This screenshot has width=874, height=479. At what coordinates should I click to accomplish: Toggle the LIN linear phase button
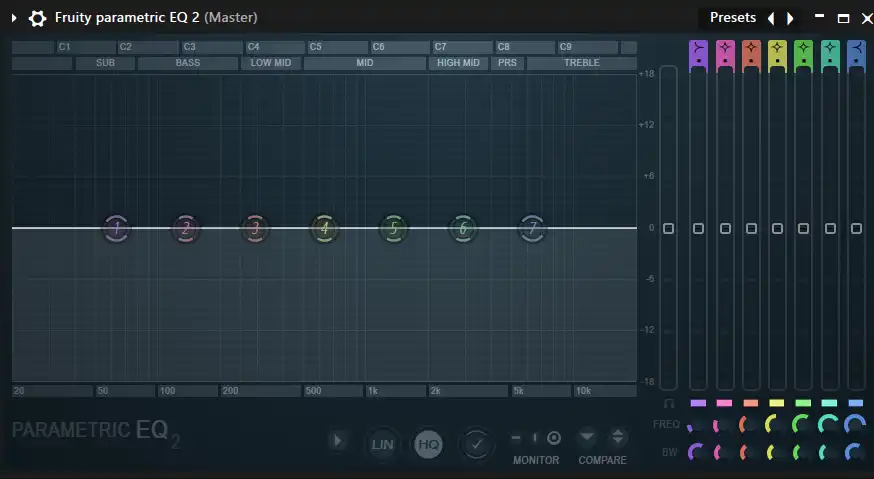(382, 444)
